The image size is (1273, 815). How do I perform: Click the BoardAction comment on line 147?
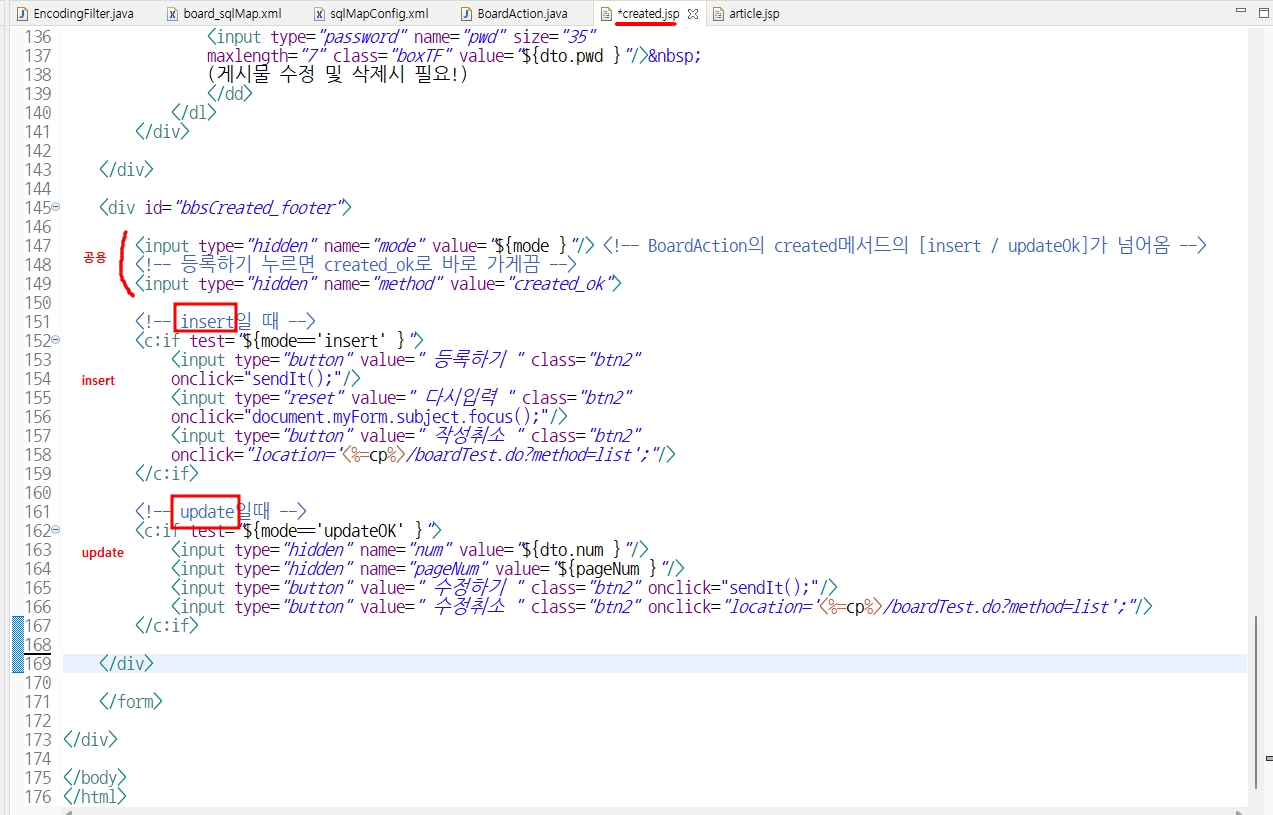906,246
